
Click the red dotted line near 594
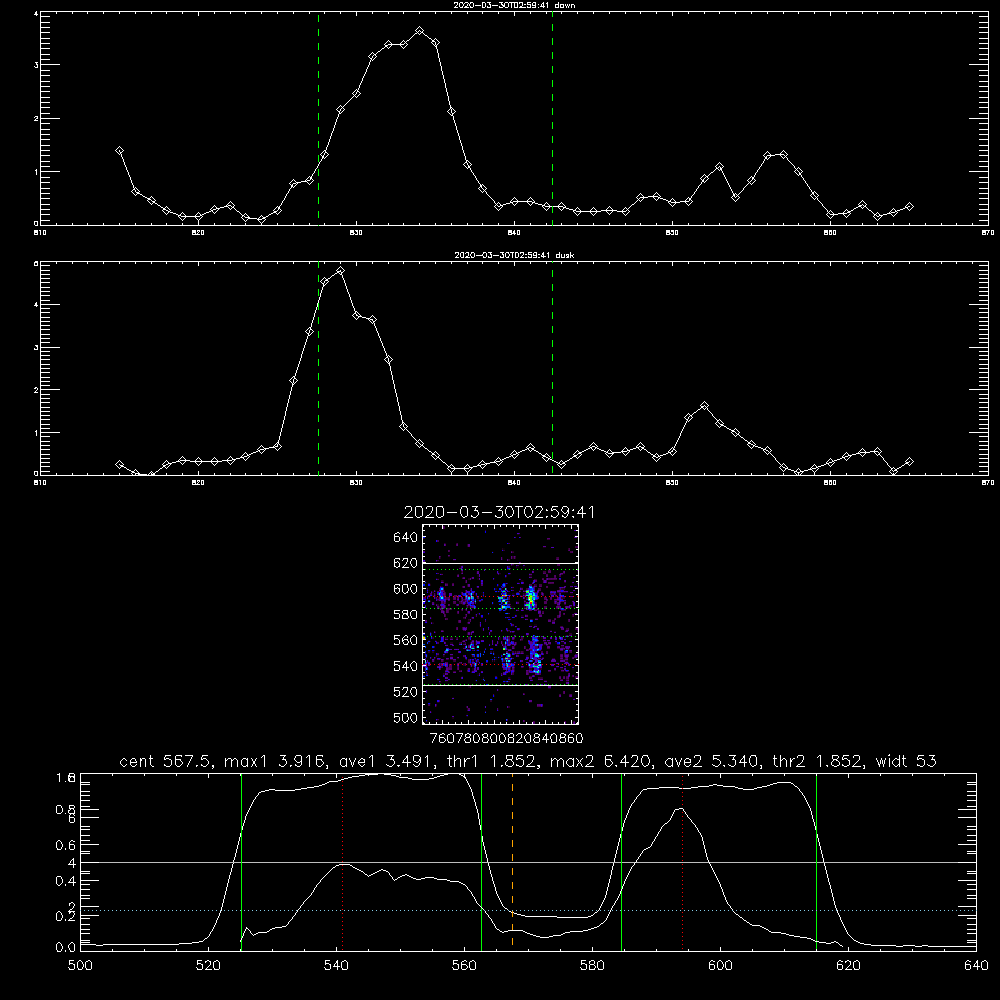tap(682, 861)
